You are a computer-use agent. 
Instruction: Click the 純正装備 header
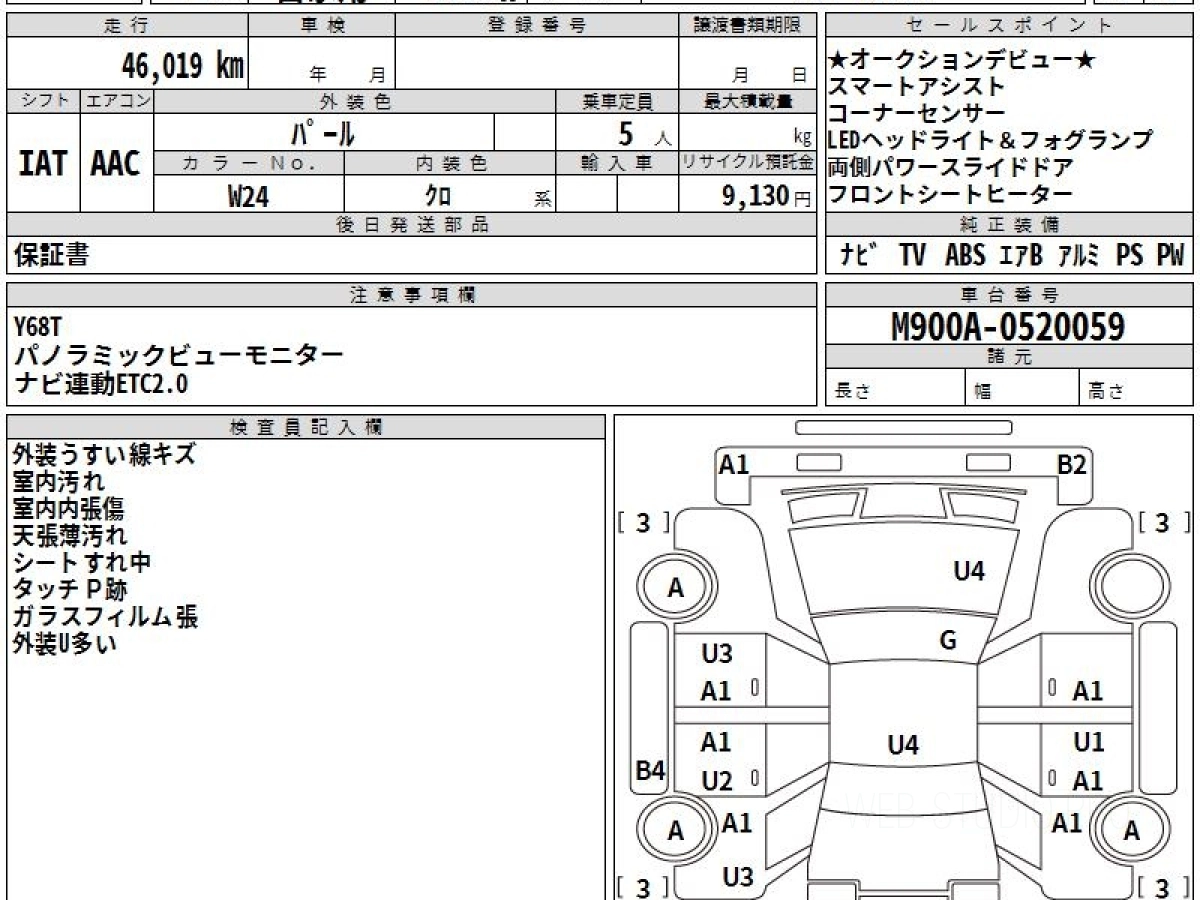(1010, 224)
